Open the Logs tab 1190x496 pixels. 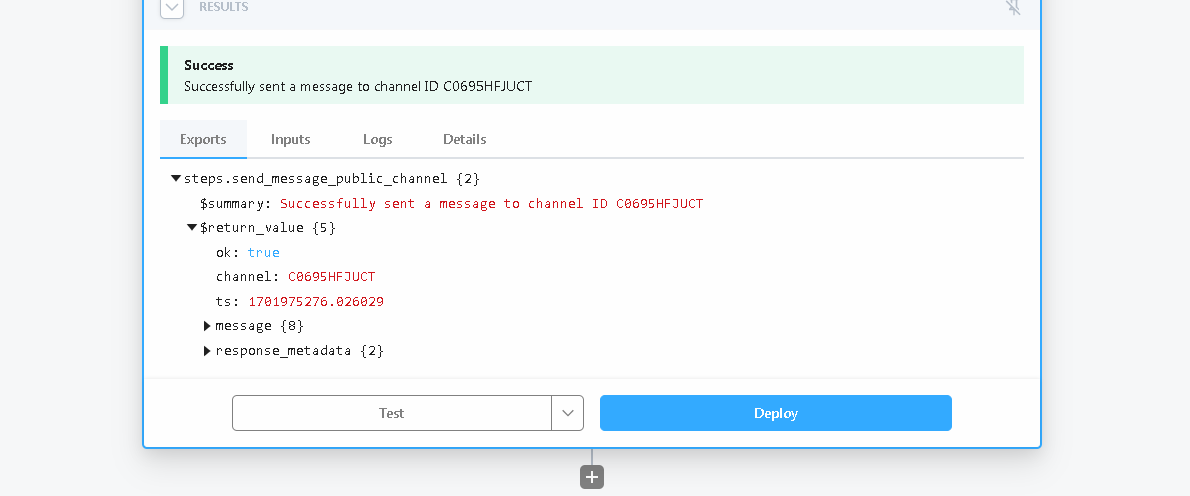pos(377,140)
